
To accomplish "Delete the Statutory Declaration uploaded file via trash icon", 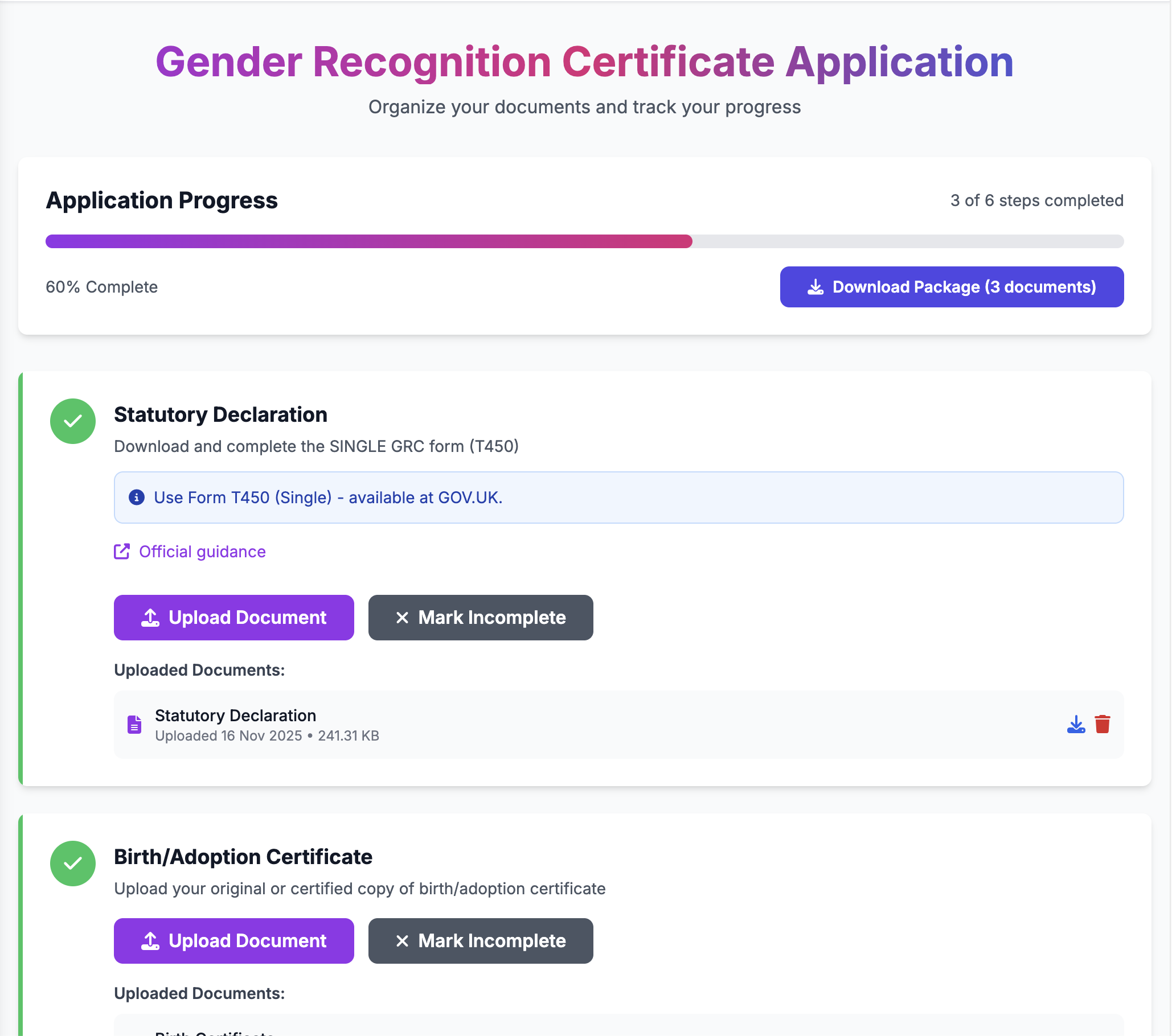I will 1102,724.
